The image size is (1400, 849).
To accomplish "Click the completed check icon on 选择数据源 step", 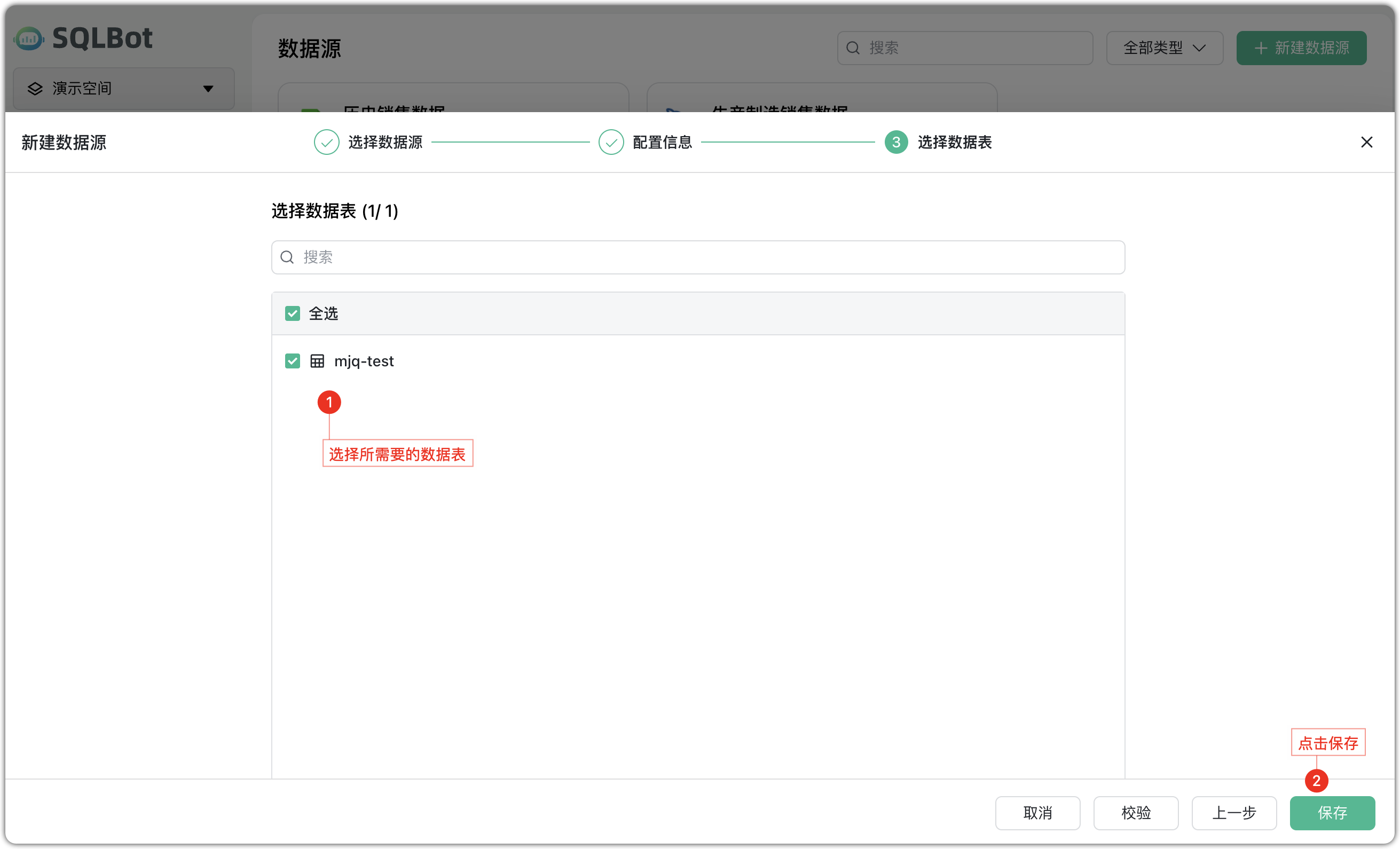I will point(326,142).
